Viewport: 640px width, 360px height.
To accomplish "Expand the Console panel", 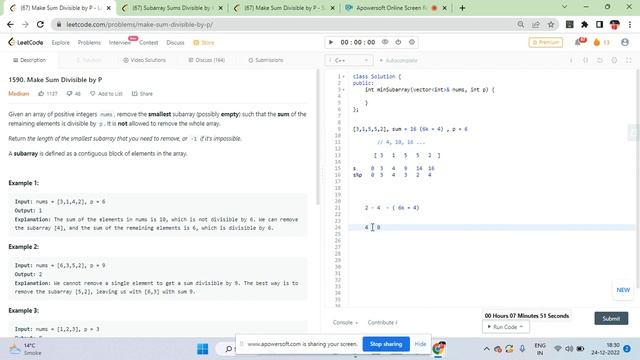I will click(345, 322).
